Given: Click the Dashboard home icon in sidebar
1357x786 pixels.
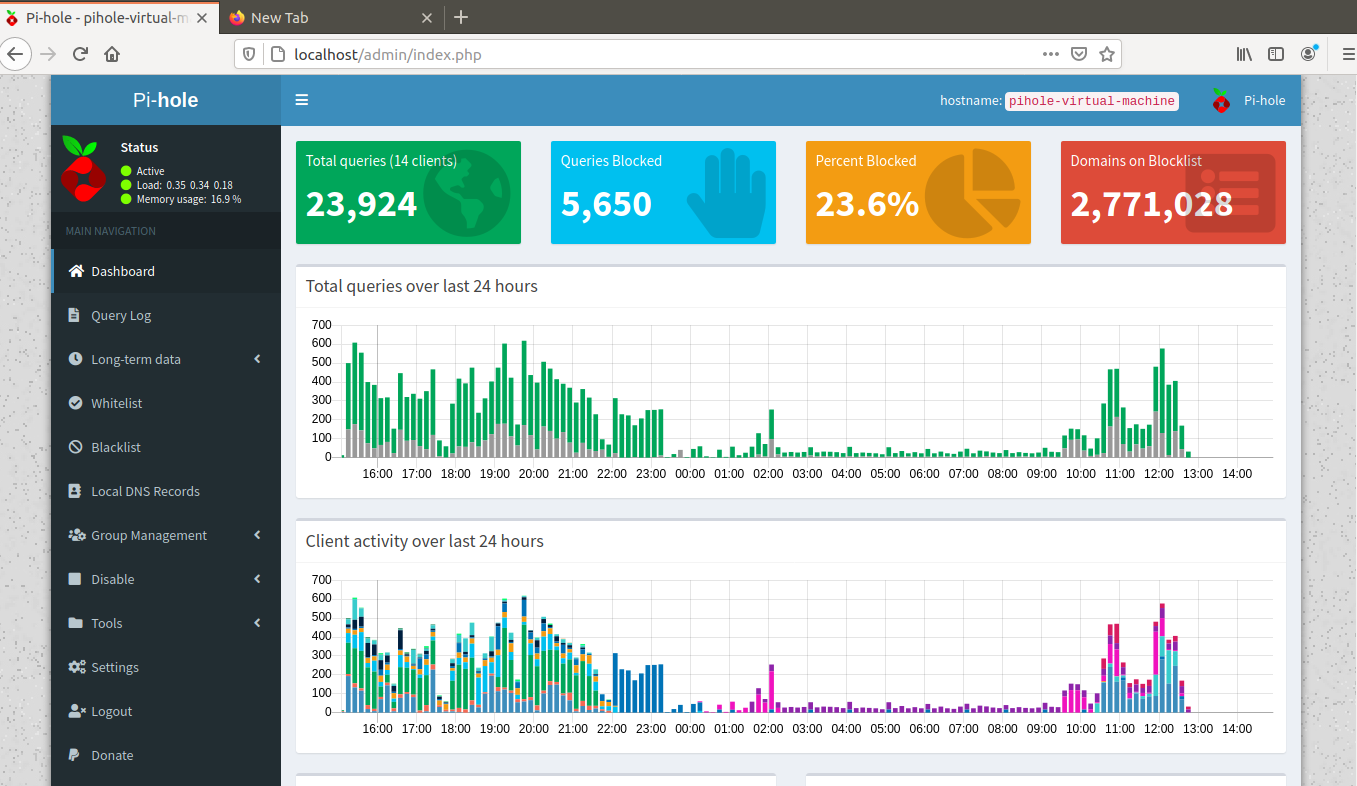Looking at the screenshot, I should point(75,271).
